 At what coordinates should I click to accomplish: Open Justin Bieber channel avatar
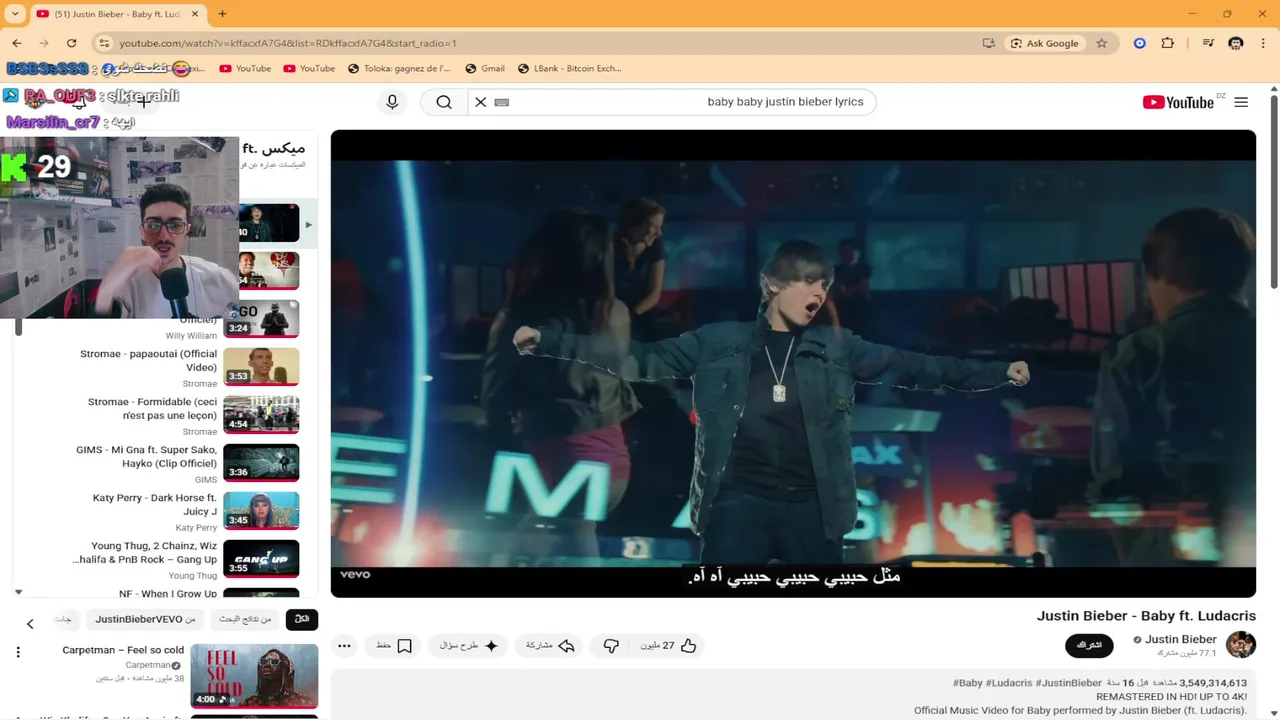pos(1241,645)
